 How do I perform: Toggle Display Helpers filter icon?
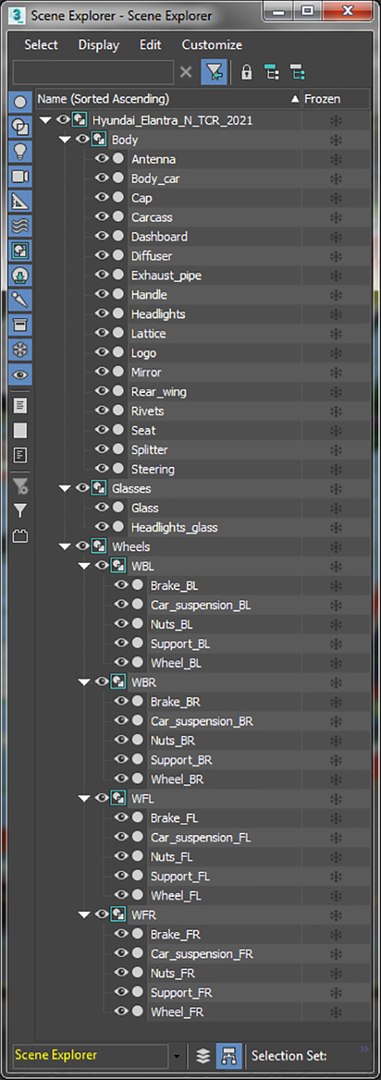20,202
